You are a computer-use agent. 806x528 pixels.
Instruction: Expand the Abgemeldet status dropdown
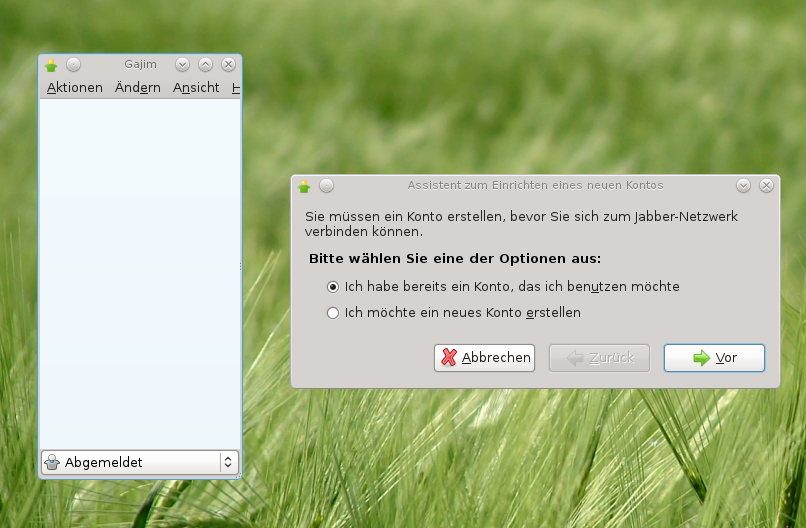(x=140, y=462)
